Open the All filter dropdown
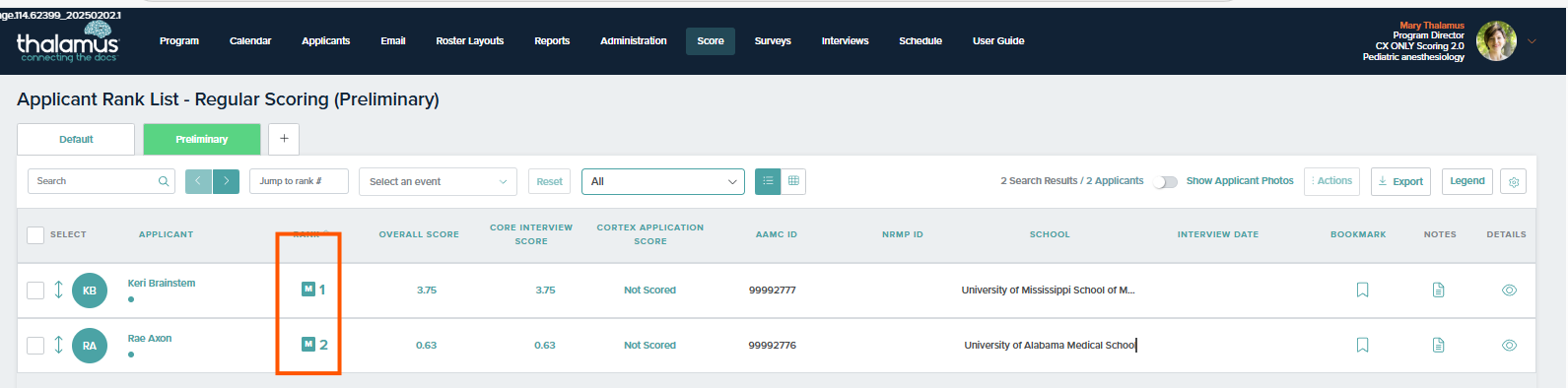The image size is (1568, 388). tap(663, 181)
